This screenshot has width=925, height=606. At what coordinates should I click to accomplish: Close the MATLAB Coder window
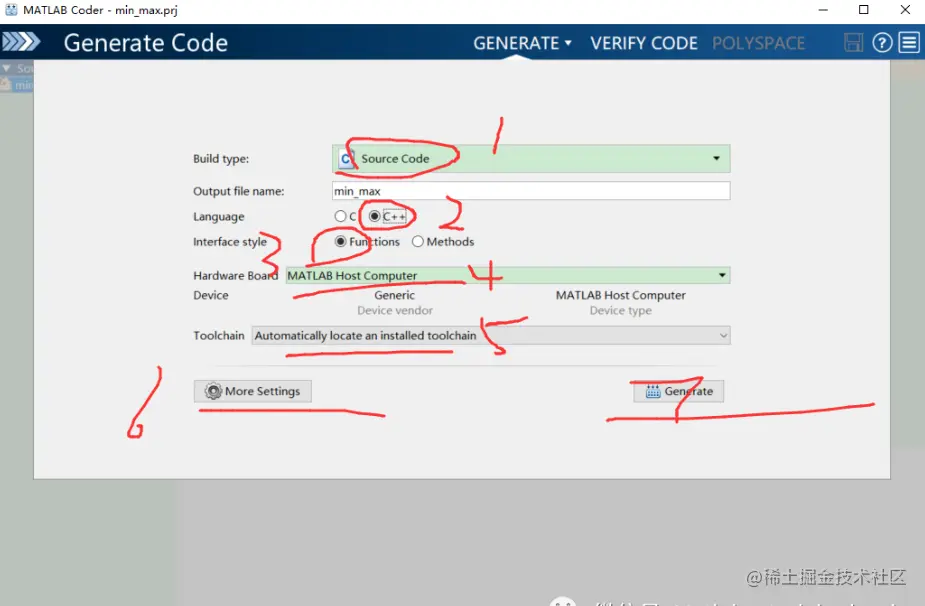pos(905,10)
